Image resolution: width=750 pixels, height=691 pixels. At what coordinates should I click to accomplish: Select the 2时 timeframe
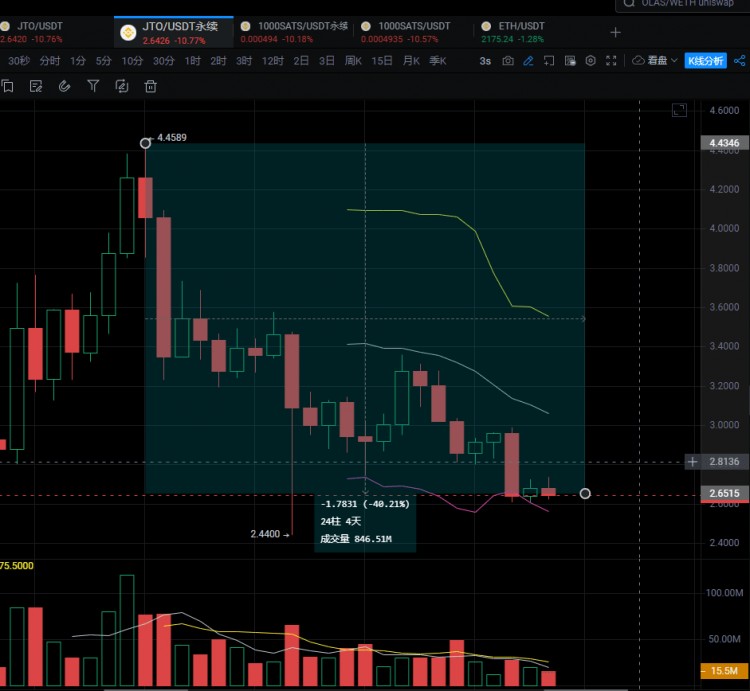click(218, 61)
